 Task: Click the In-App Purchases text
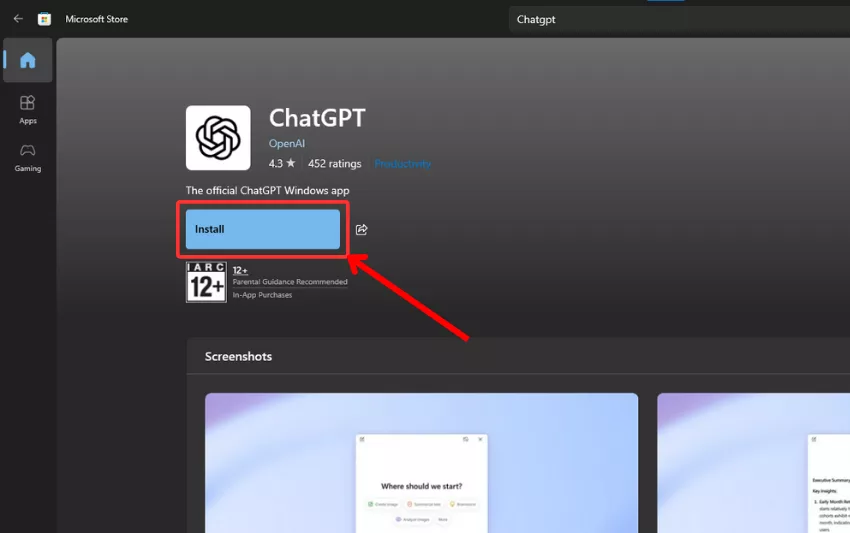(262, 295)
